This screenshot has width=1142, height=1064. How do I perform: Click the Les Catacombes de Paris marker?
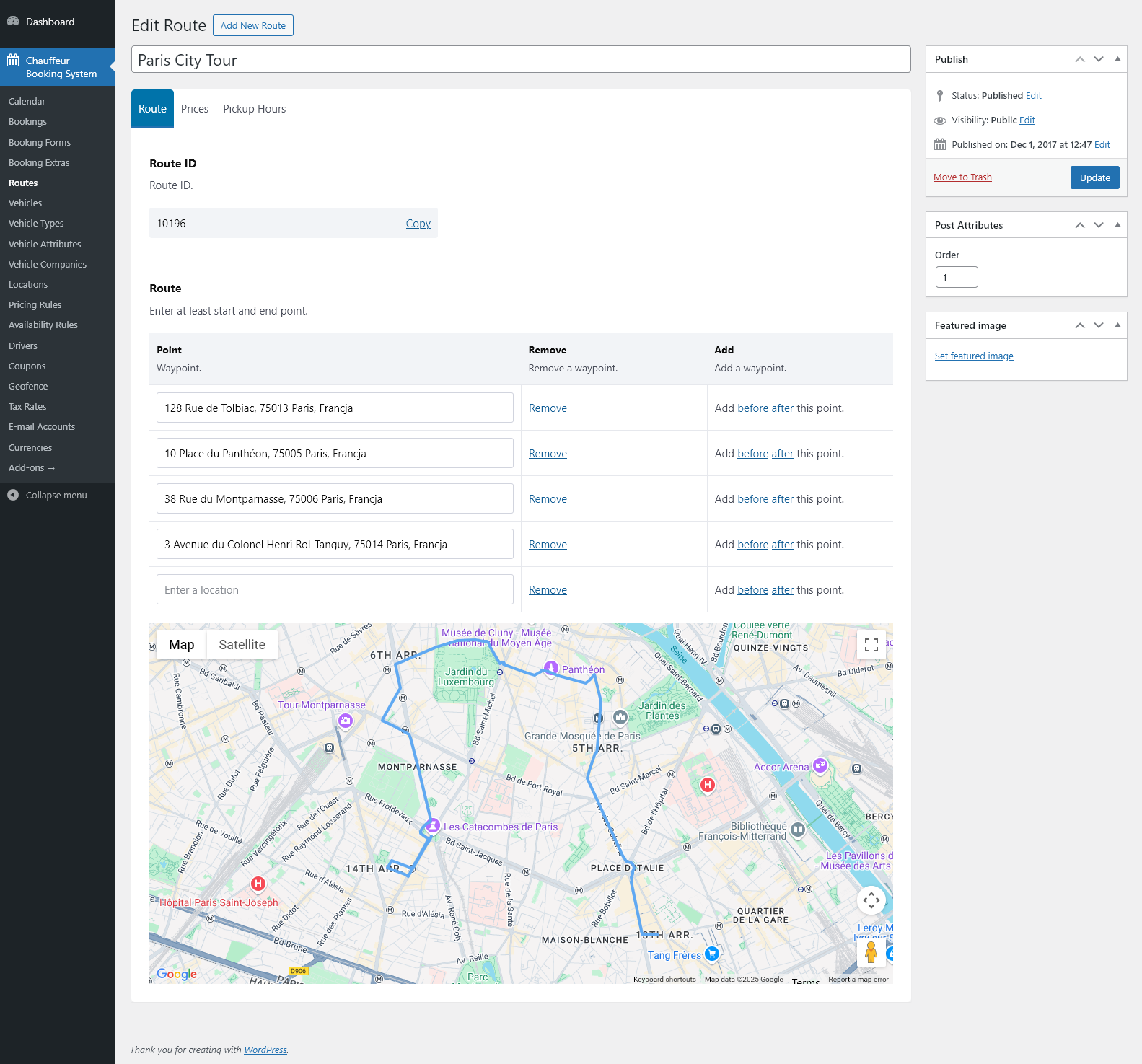[x=432, y=825]
